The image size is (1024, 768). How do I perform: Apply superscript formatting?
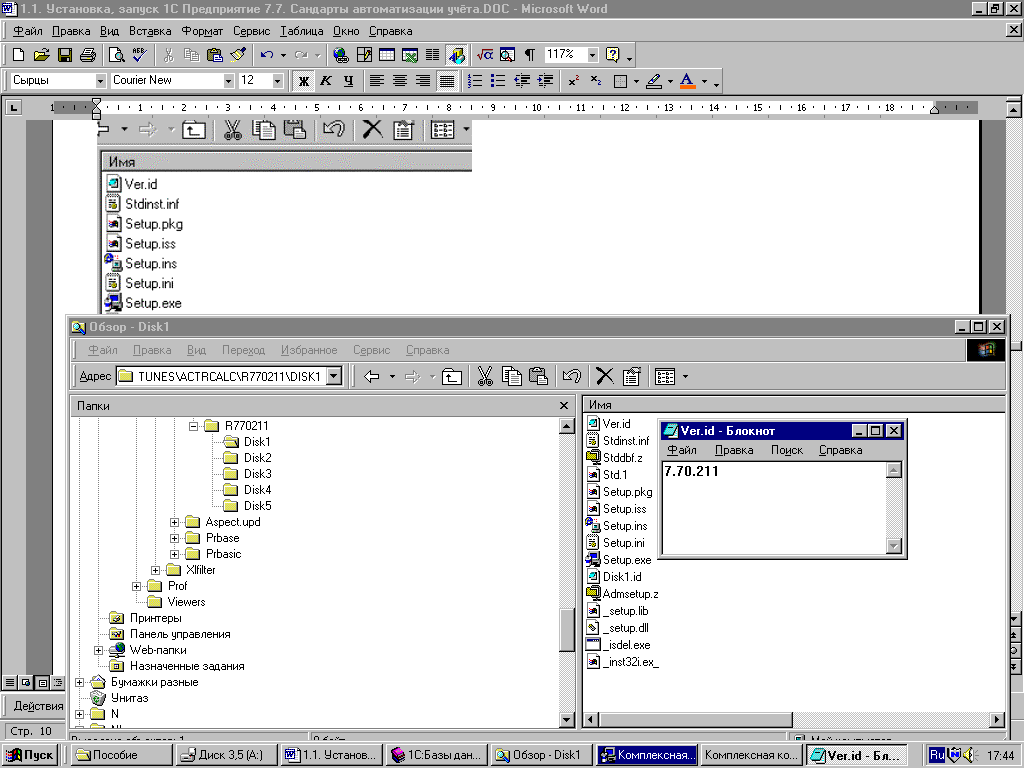click(573, 81)
